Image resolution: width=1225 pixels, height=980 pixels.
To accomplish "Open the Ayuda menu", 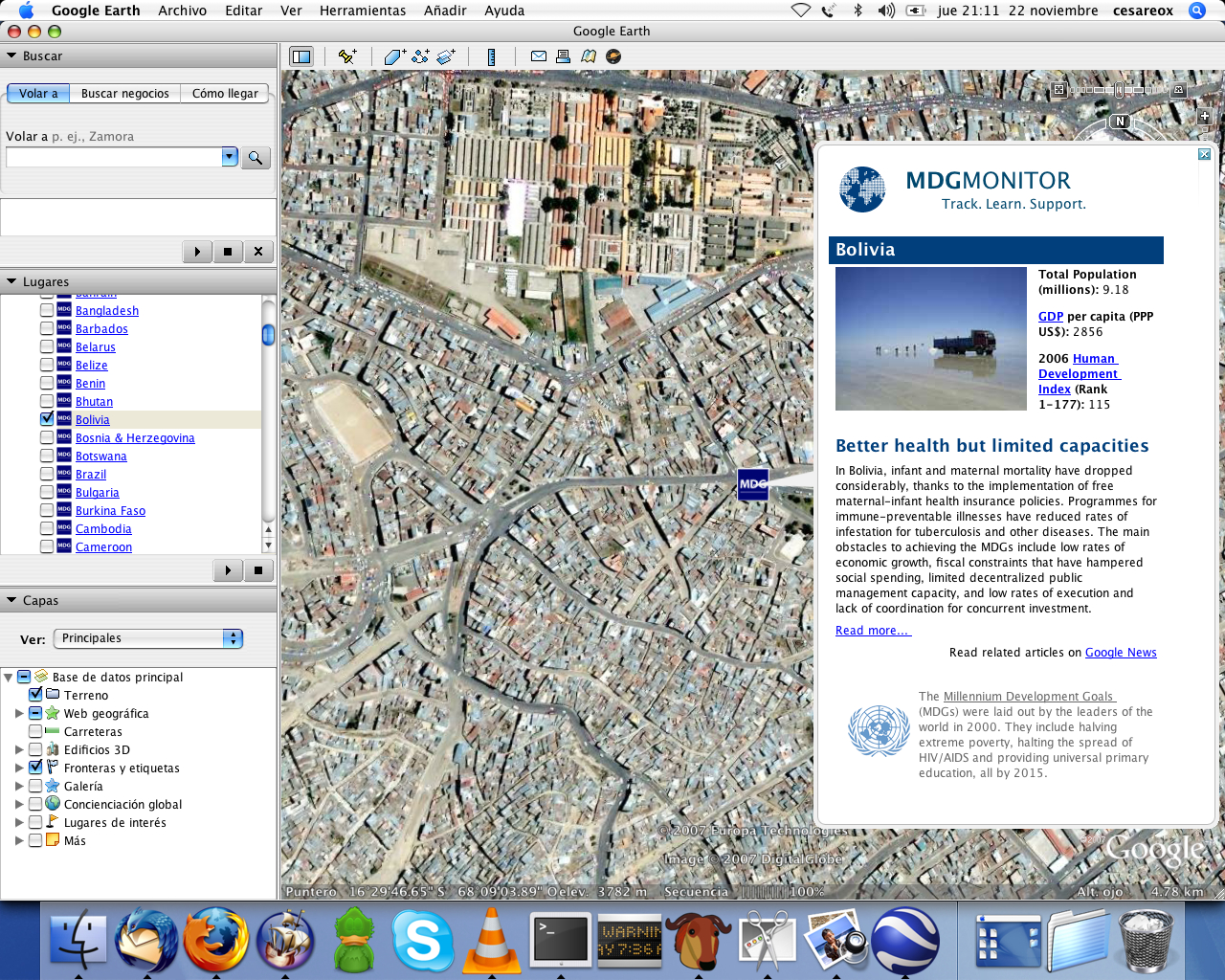I will (504, 11).
